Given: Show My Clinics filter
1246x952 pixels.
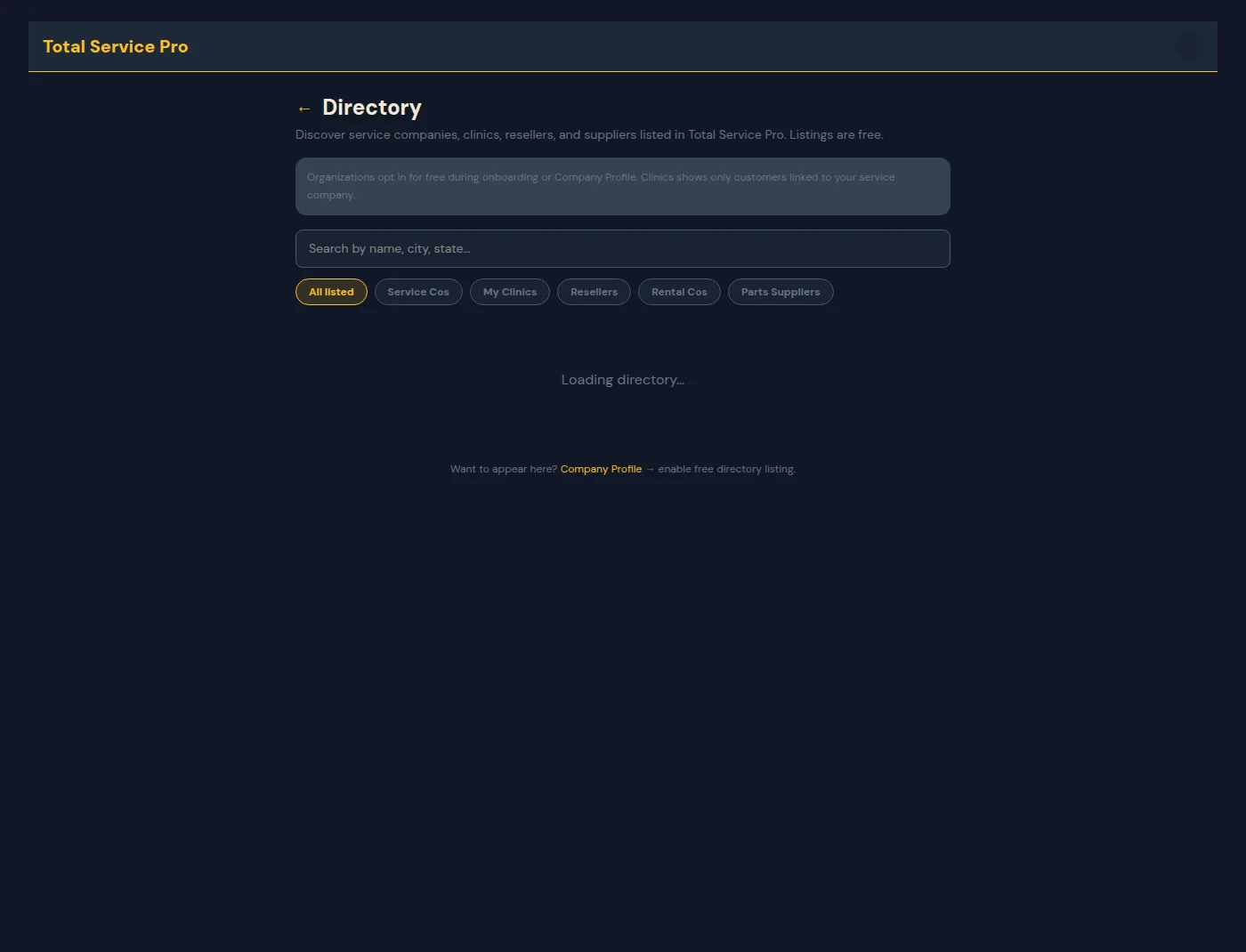Looking at the screenshot, I should [x=510, y=292].
